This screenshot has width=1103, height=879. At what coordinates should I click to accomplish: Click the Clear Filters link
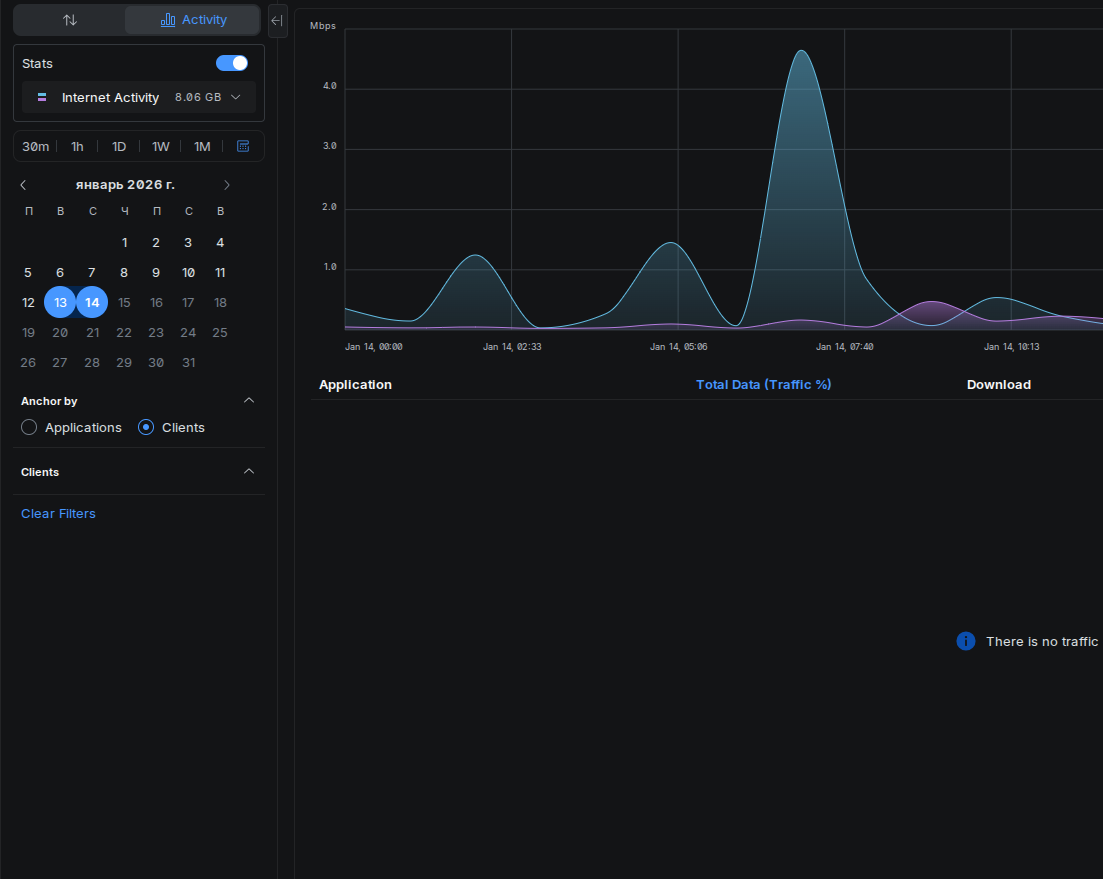(x=58, y=514)
